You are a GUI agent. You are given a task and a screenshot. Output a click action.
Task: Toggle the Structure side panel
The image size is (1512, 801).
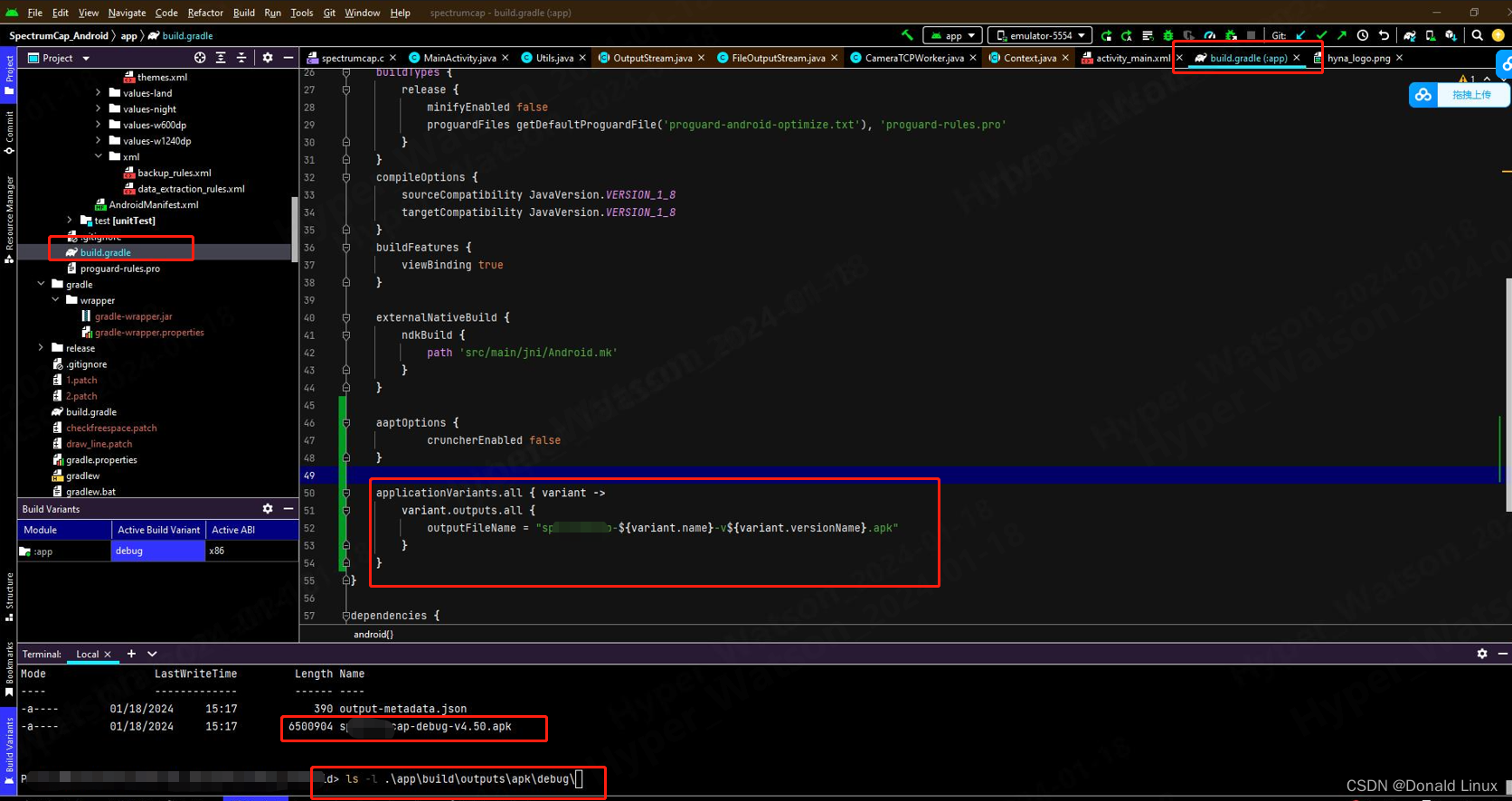pyautogui.click(x=9, y=598)
